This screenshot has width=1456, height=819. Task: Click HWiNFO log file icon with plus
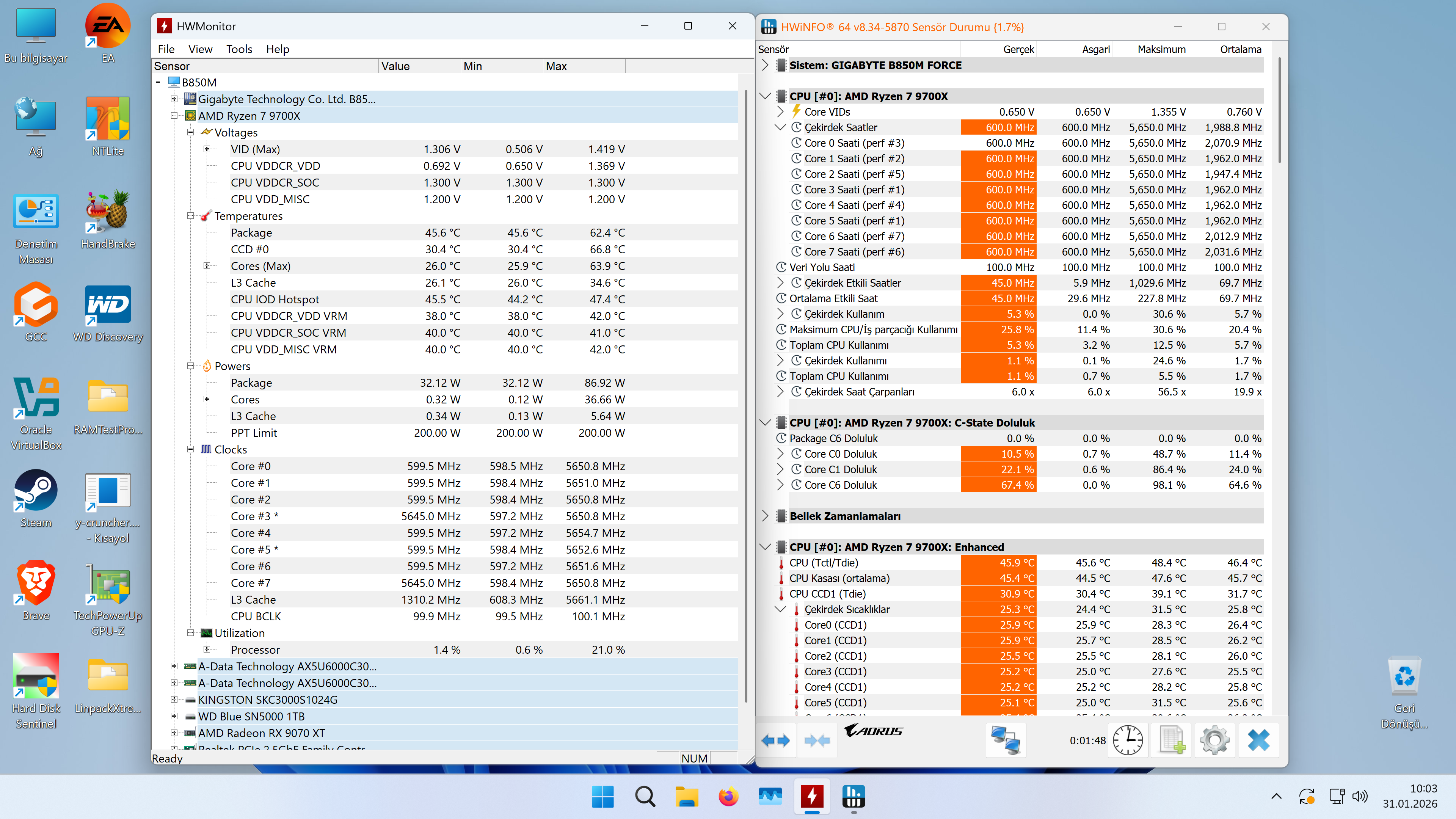click(x=1172, y=741)
